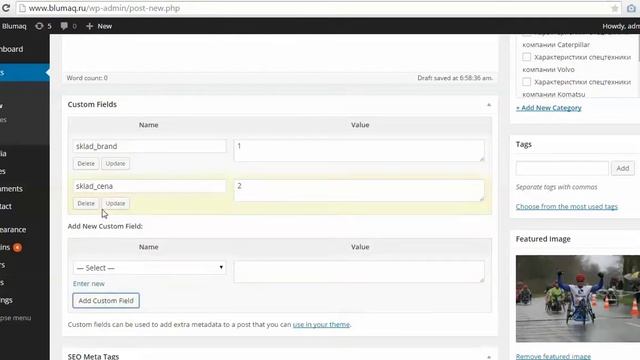Edit value field containing 2

(x=359, y=190)
